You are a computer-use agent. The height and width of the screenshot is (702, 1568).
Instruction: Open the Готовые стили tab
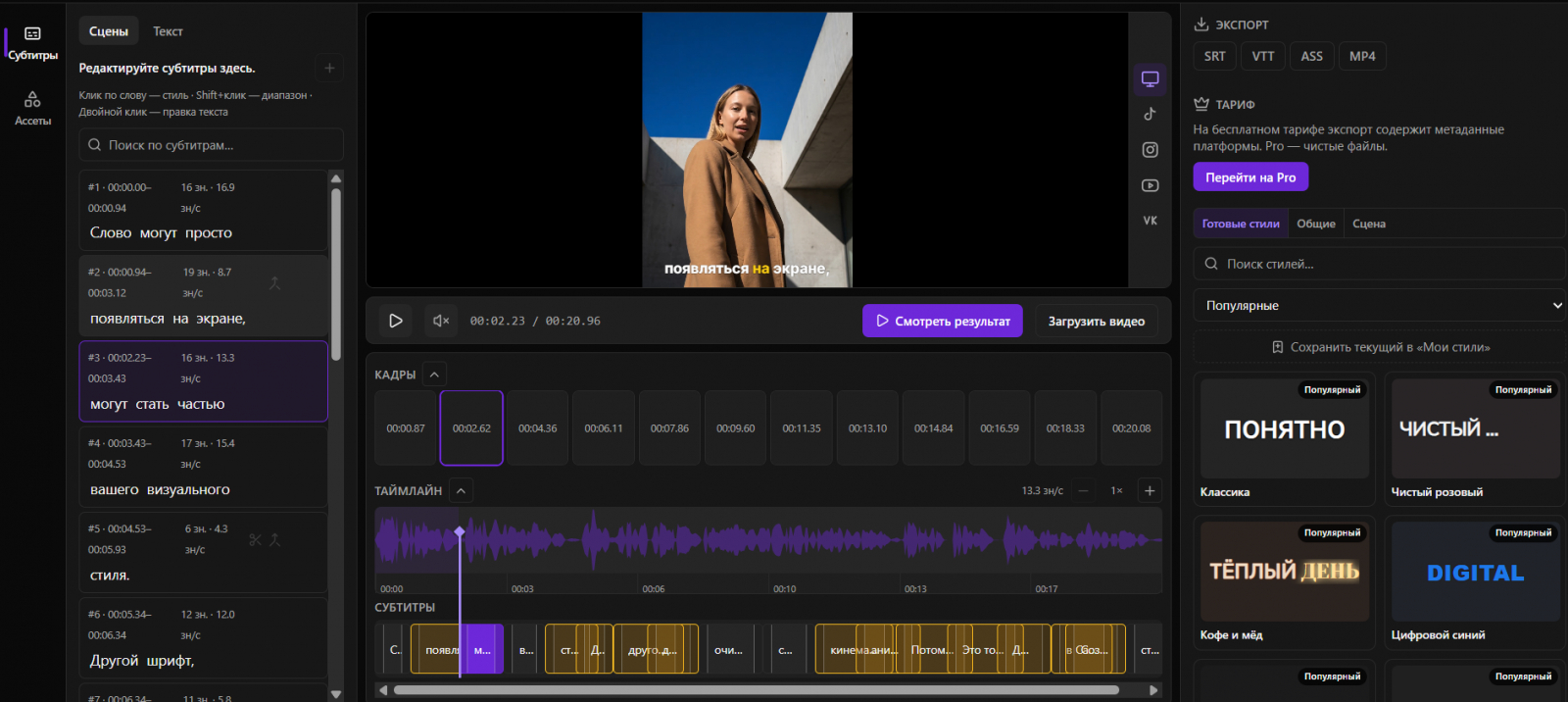click(x=1241, y=224)
